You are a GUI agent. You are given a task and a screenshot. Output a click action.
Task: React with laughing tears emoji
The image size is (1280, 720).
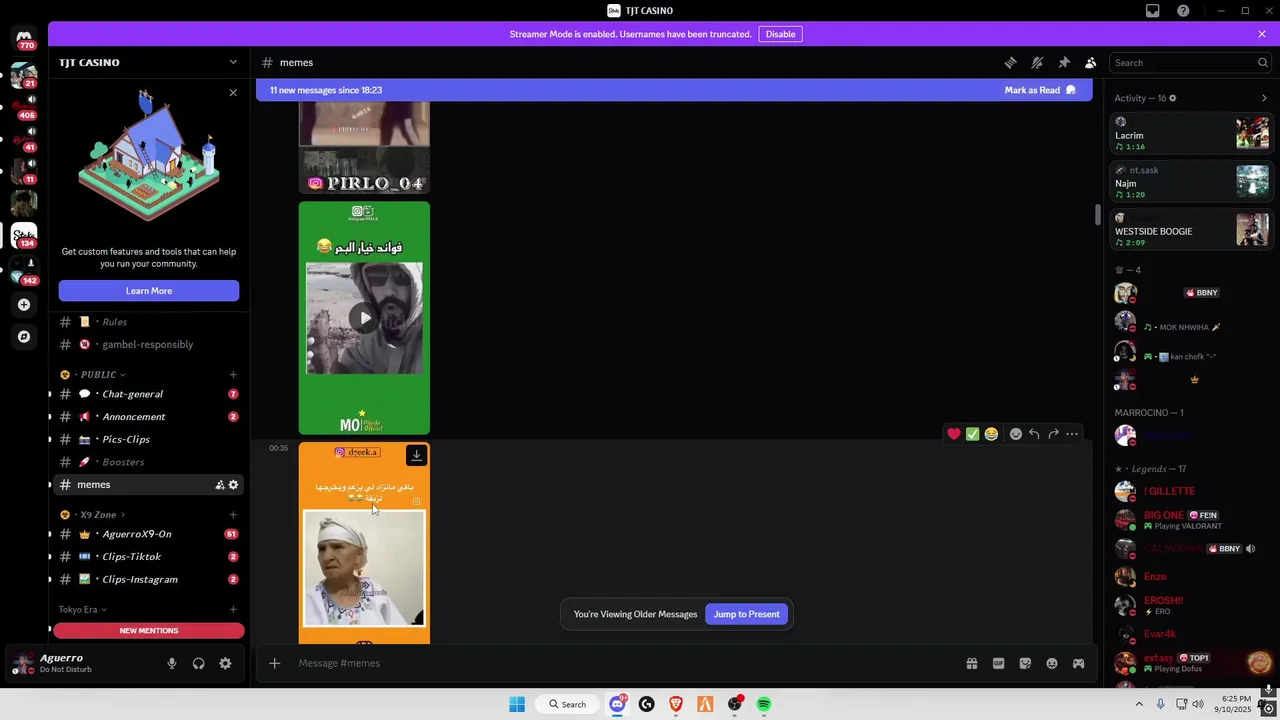coord(991,434)
